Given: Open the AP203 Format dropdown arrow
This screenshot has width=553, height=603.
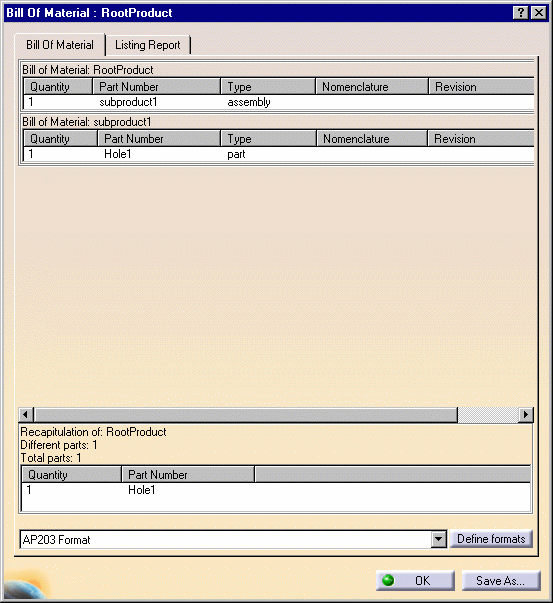Looking at the screenshot, I should pos(438,539).
